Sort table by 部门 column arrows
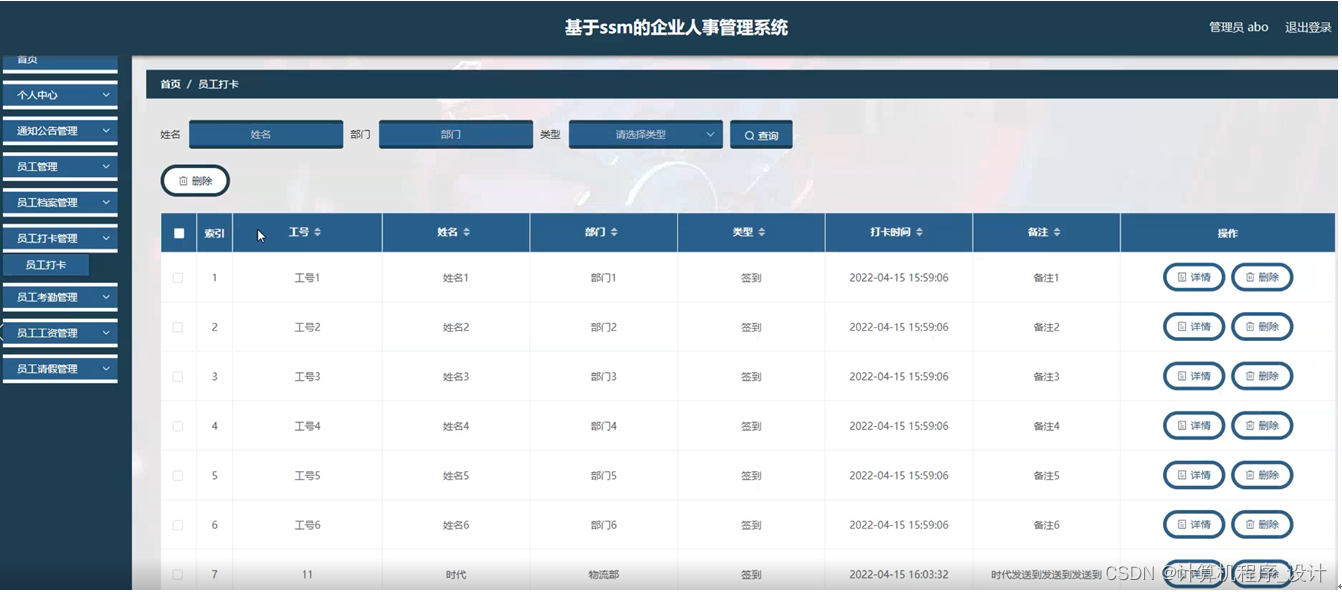 pos(614,232)
